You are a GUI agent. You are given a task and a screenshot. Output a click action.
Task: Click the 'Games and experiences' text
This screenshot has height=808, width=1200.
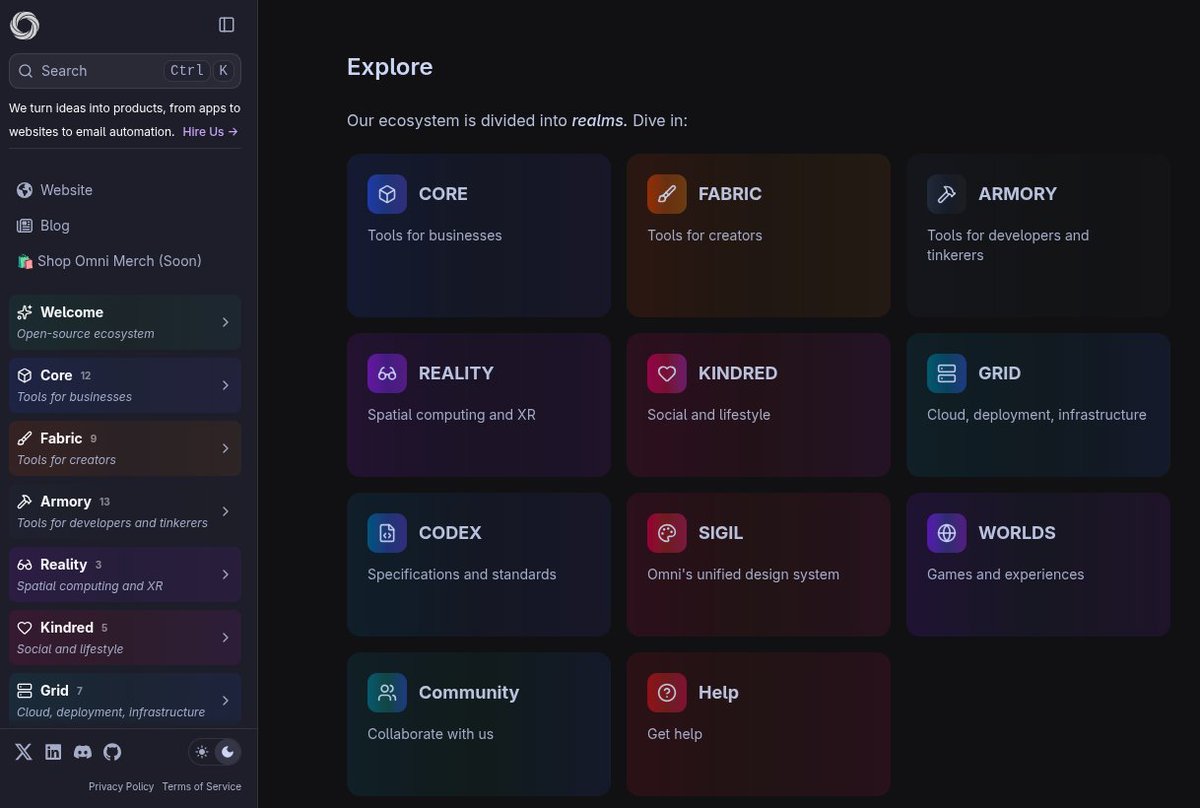(1005, 575)
